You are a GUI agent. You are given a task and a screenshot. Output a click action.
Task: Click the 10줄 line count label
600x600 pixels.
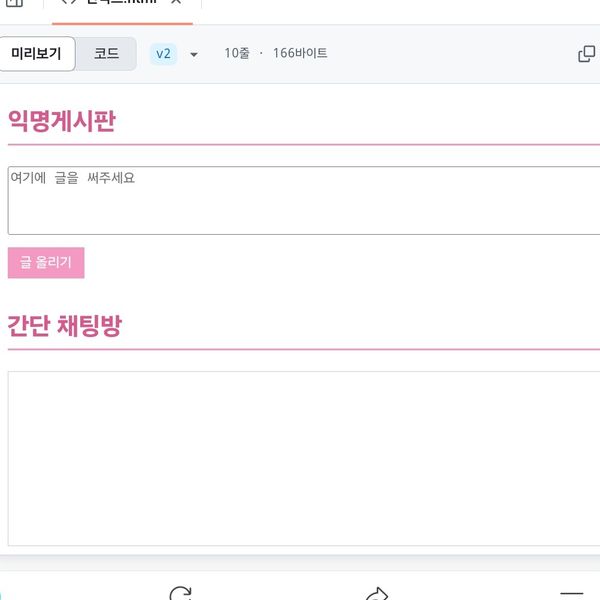pyautogui.click(x=238, y=54)
